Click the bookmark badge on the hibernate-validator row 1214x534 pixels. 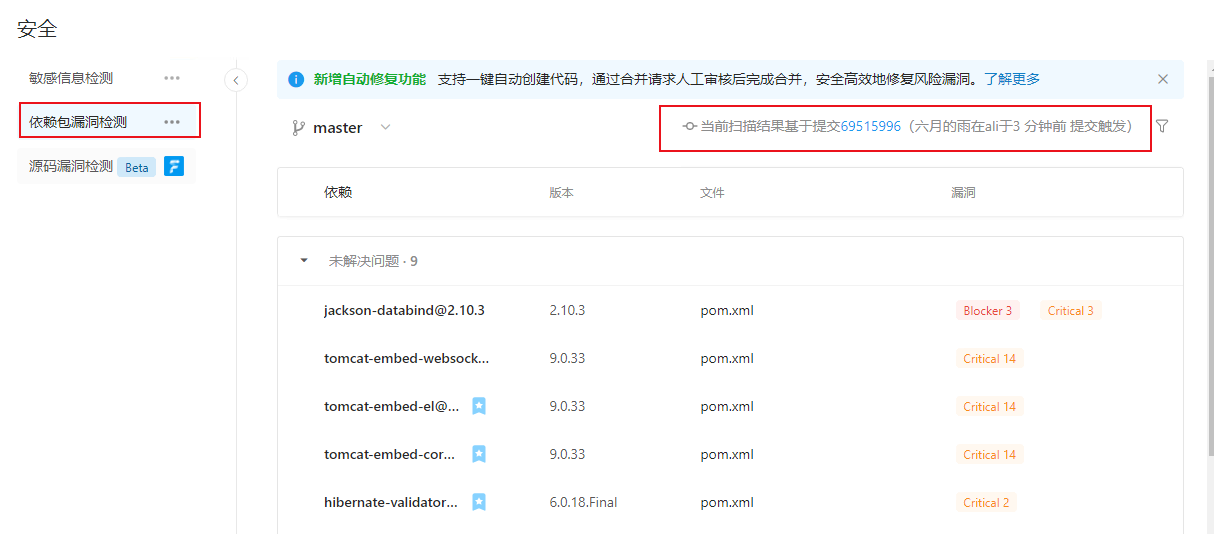click(479, 502)
